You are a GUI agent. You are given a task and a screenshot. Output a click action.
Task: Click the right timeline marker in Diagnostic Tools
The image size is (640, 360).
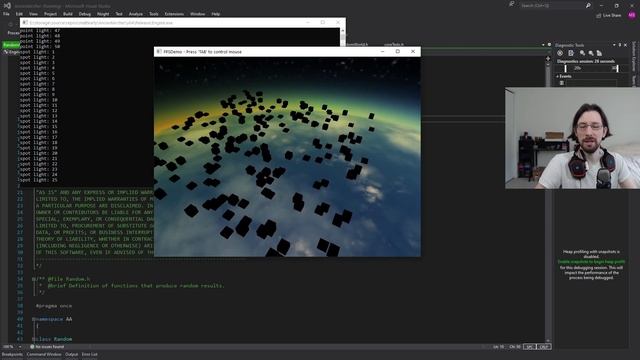click(617, 68)
